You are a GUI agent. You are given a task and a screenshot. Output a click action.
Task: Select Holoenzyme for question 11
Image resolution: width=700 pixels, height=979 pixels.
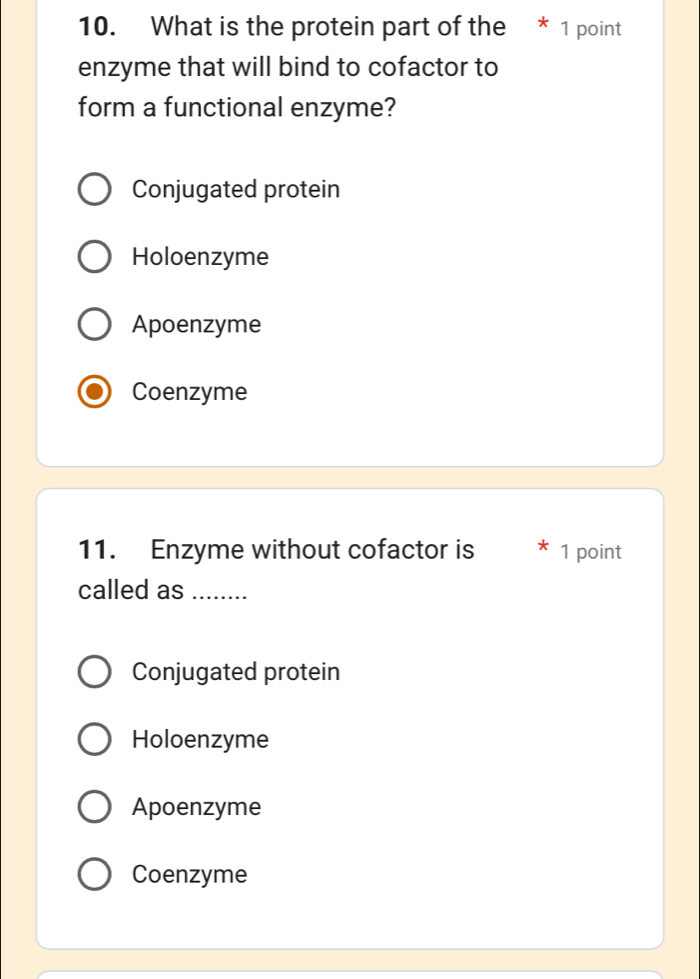[x=94, y=739]
